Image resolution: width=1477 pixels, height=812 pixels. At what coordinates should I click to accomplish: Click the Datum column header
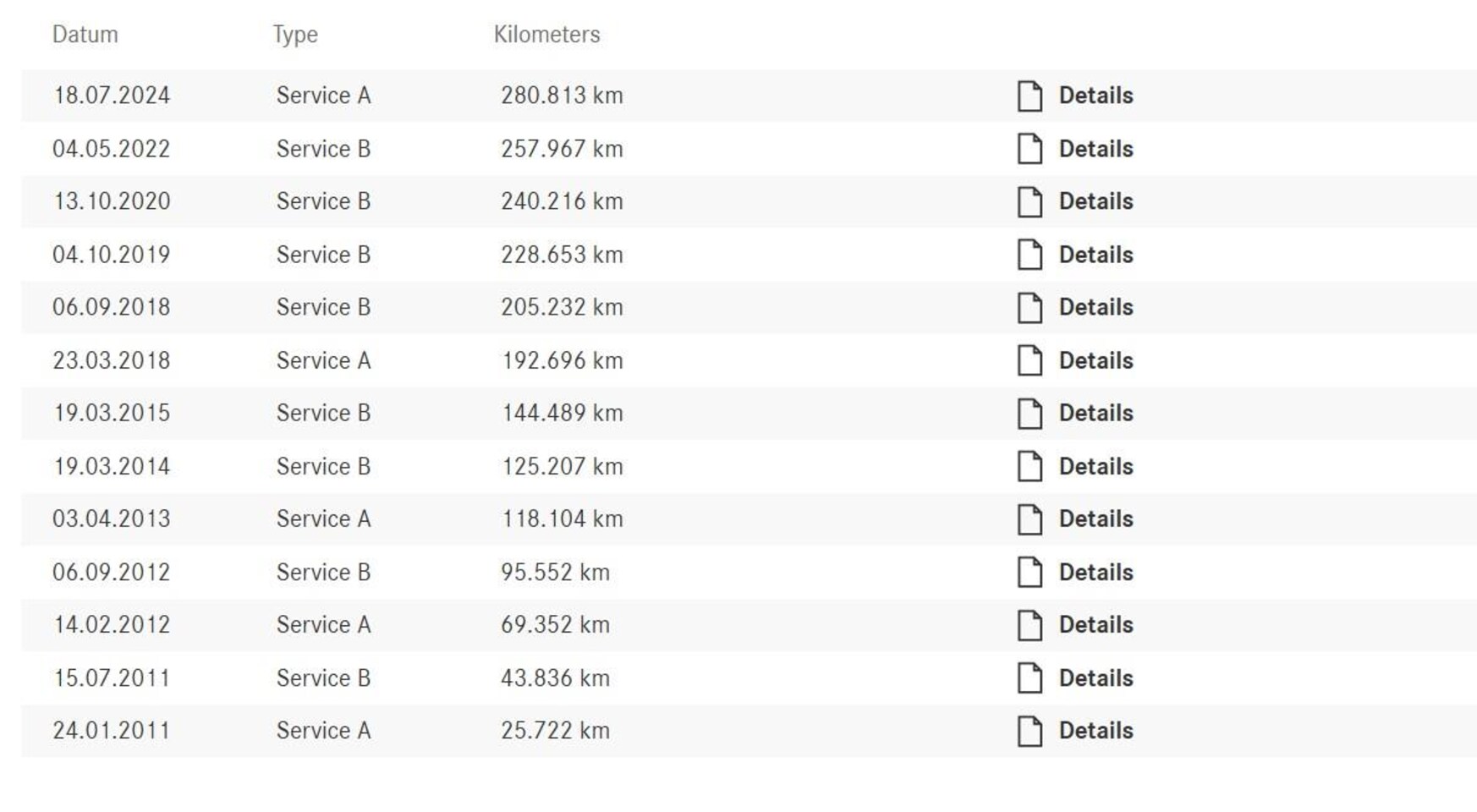[85, 35]
